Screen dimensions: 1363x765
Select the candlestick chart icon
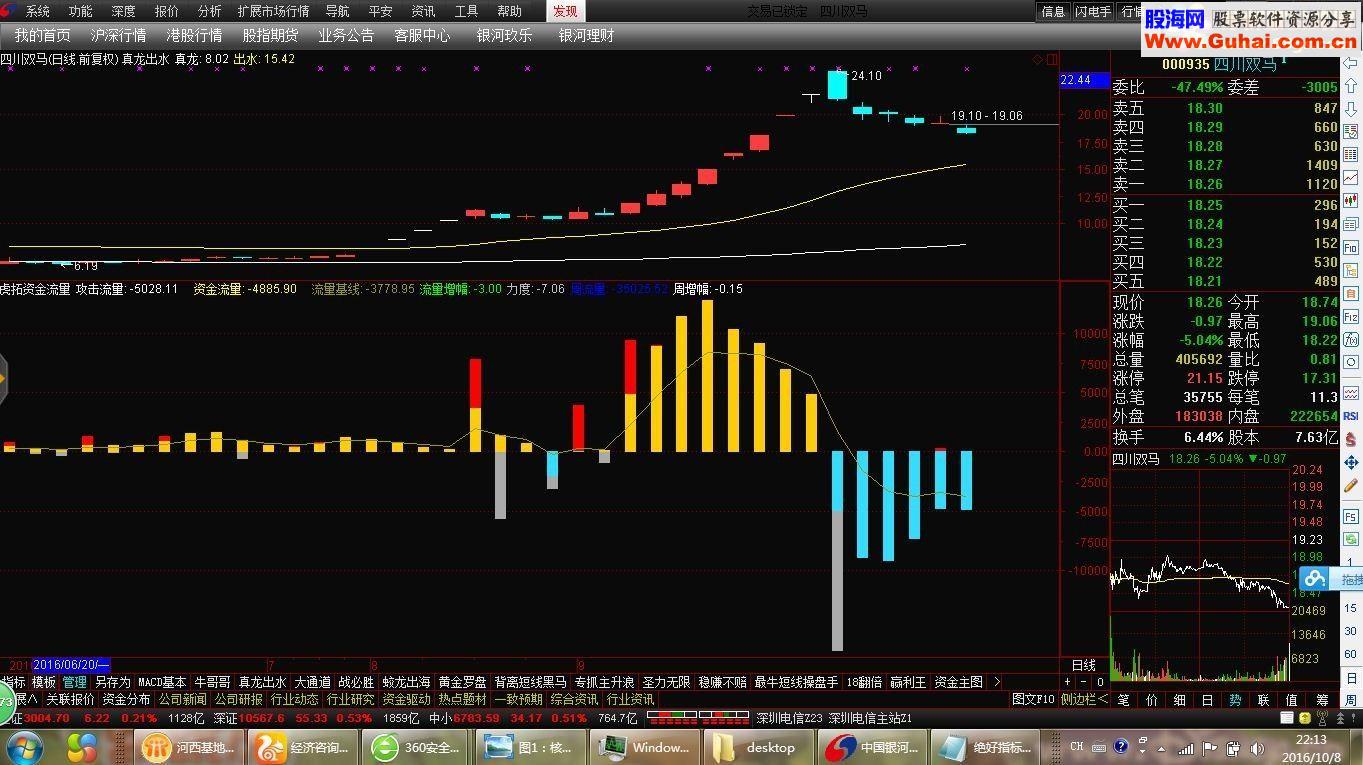tap(1350, 200)
